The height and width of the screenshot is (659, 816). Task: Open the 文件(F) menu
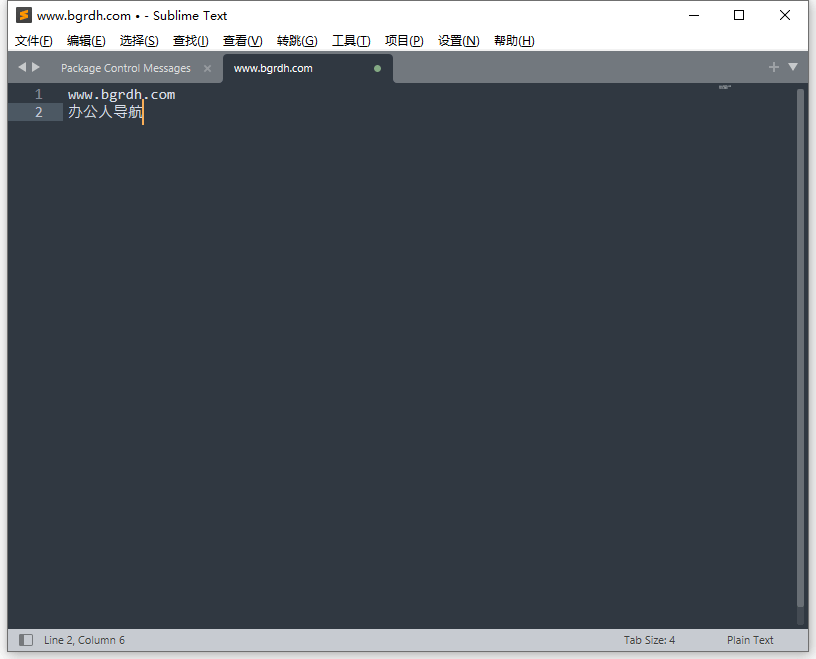(x=33, y=41)
